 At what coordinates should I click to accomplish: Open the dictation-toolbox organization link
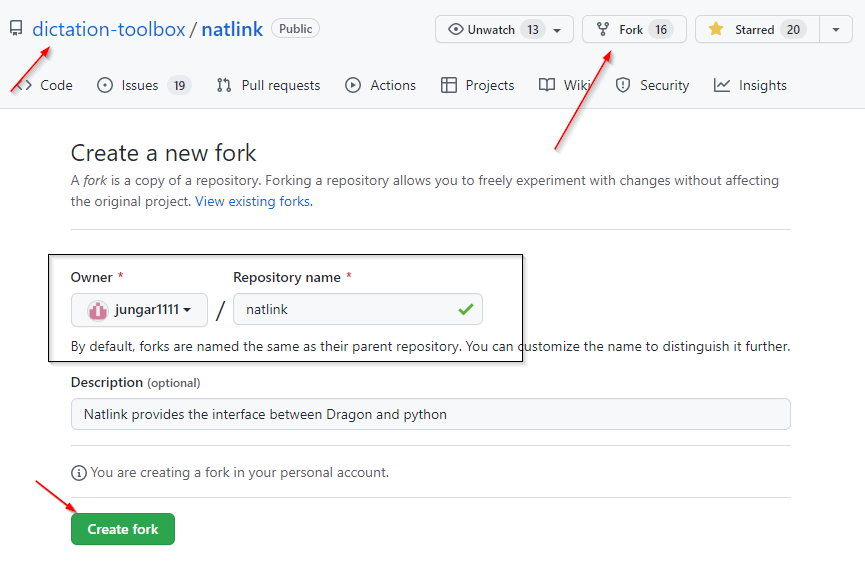(x=108, y=29)
